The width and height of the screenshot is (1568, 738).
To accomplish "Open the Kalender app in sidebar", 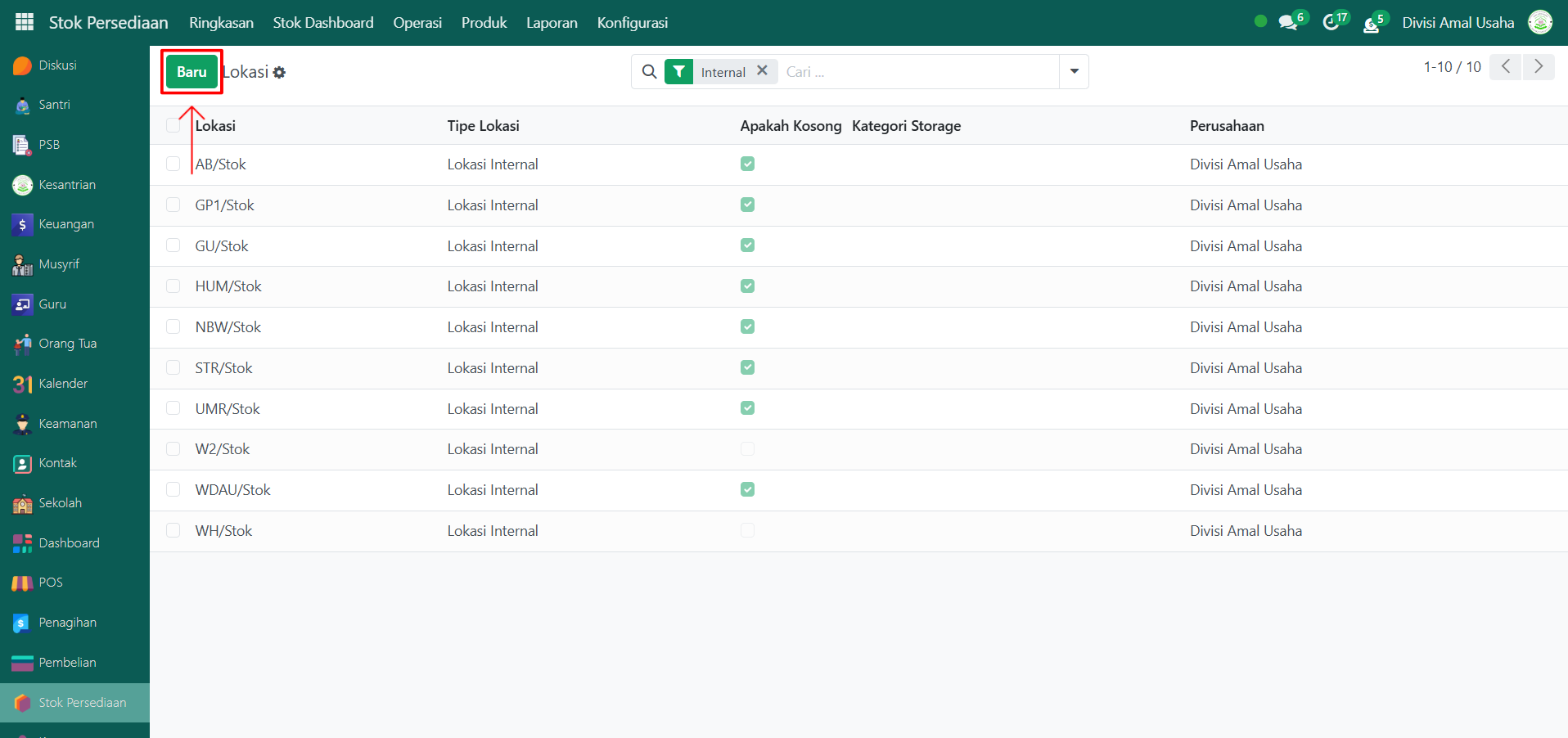I will (x=63, y=384).
